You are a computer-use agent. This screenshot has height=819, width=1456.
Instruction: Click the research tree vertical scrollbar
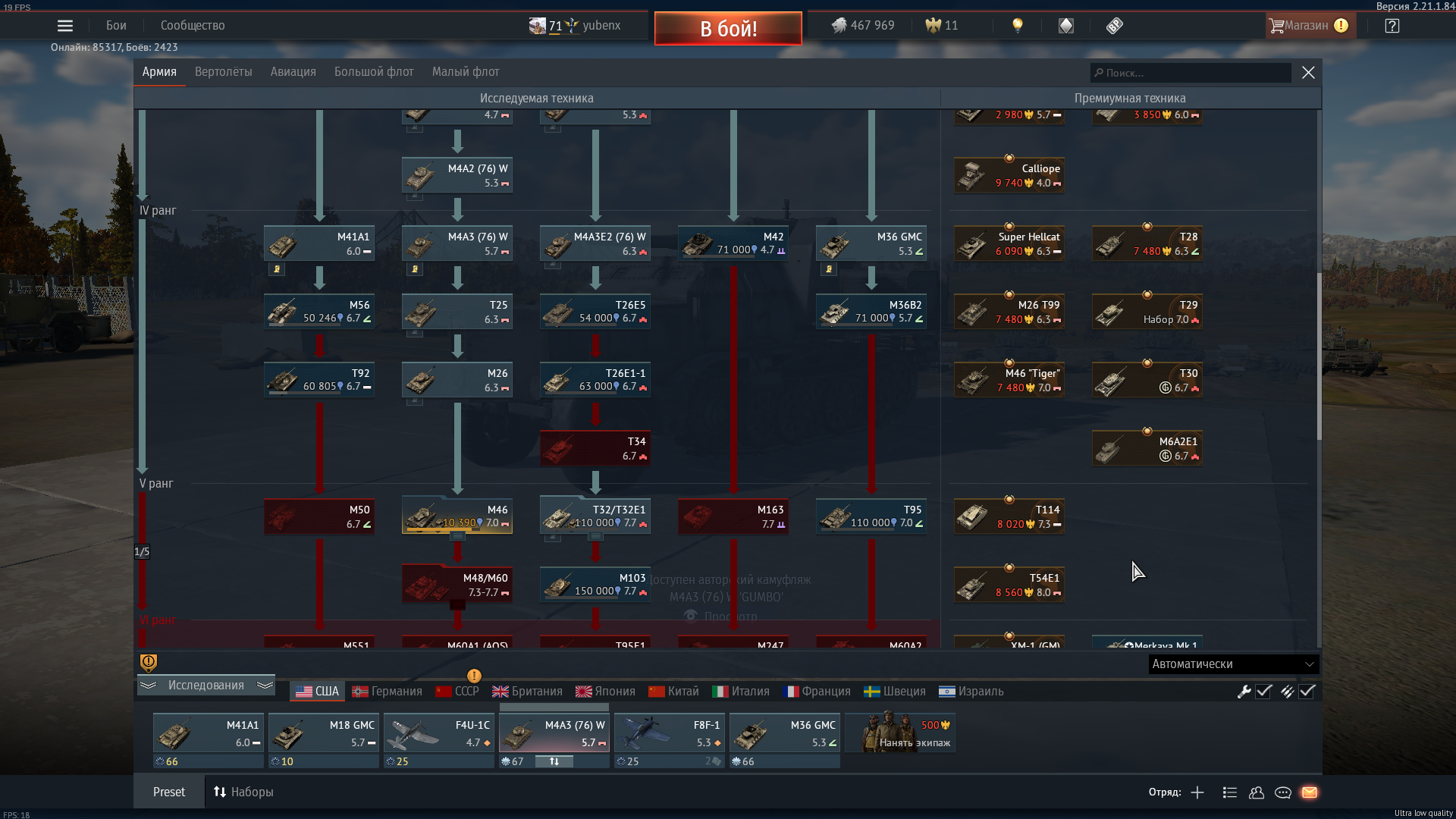point(1319,356)
